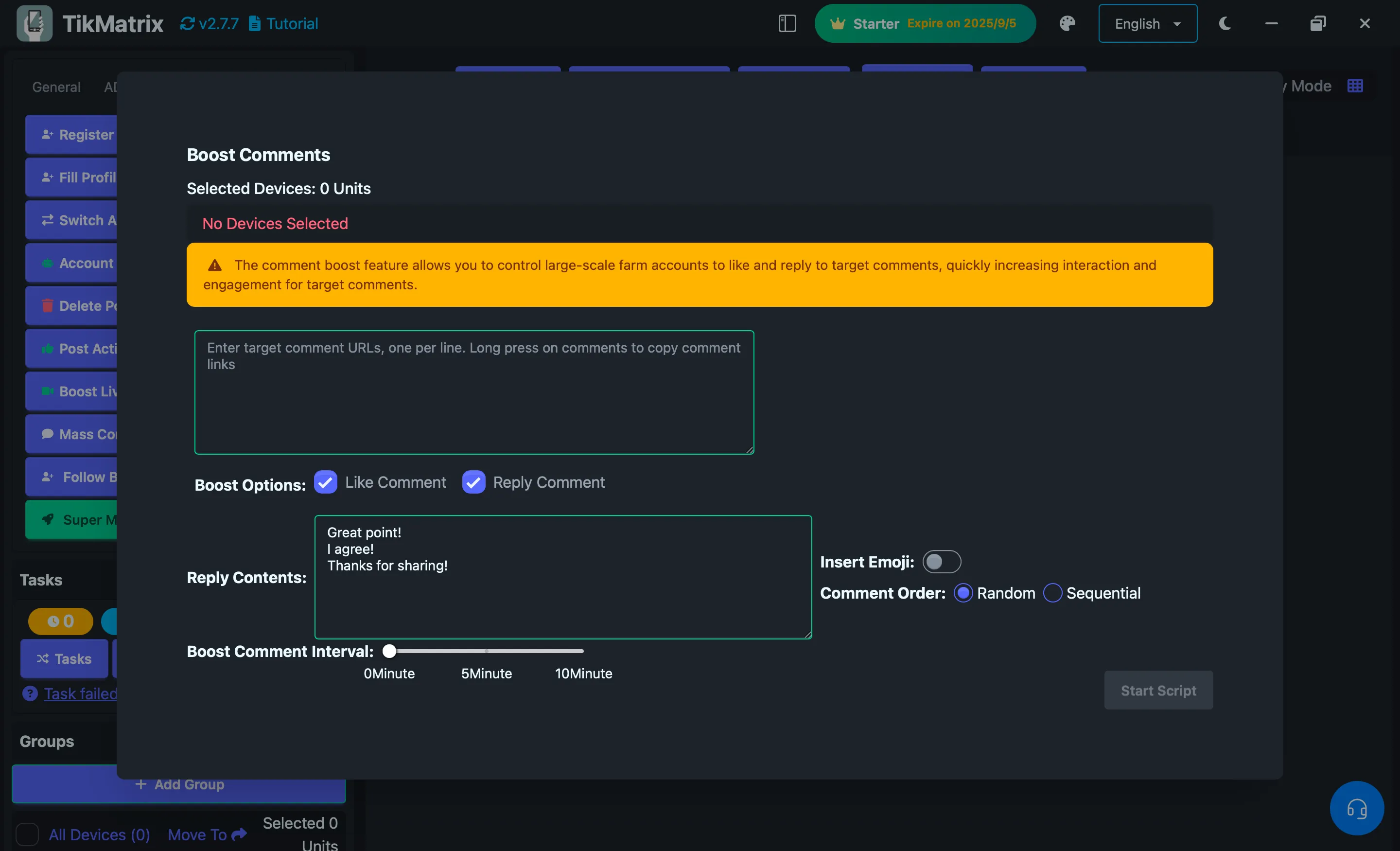Click the Move To arrow icon
This screenshot has width=1400, height=851.
[239, 834]
